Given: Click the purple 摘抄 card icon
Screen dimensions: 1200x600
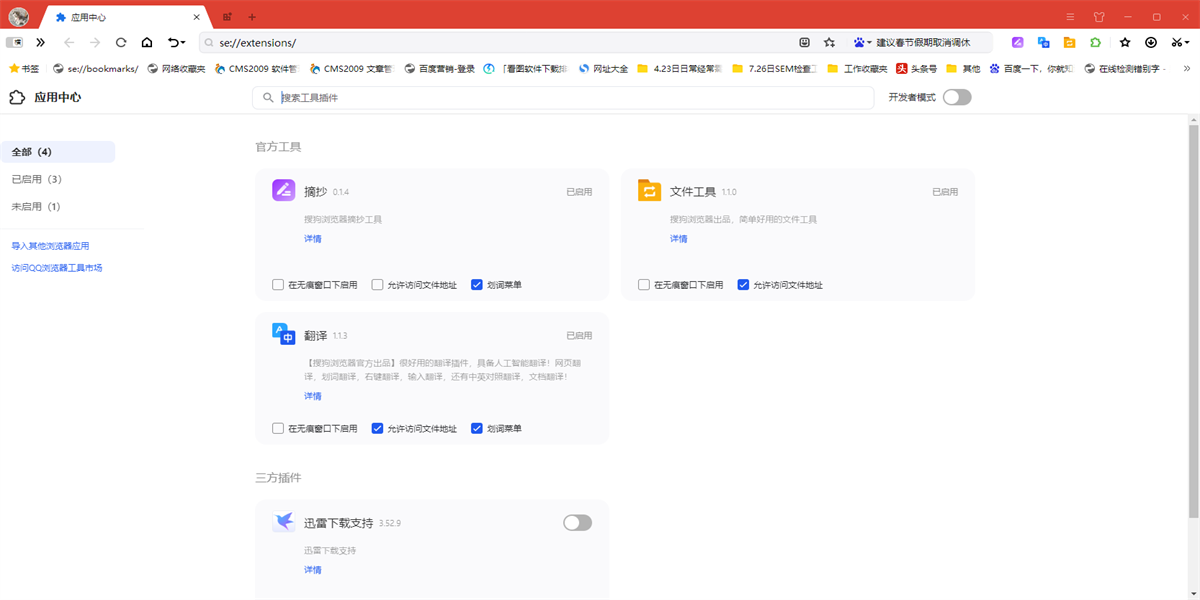Looking at the screenshot, I should 283,190.
